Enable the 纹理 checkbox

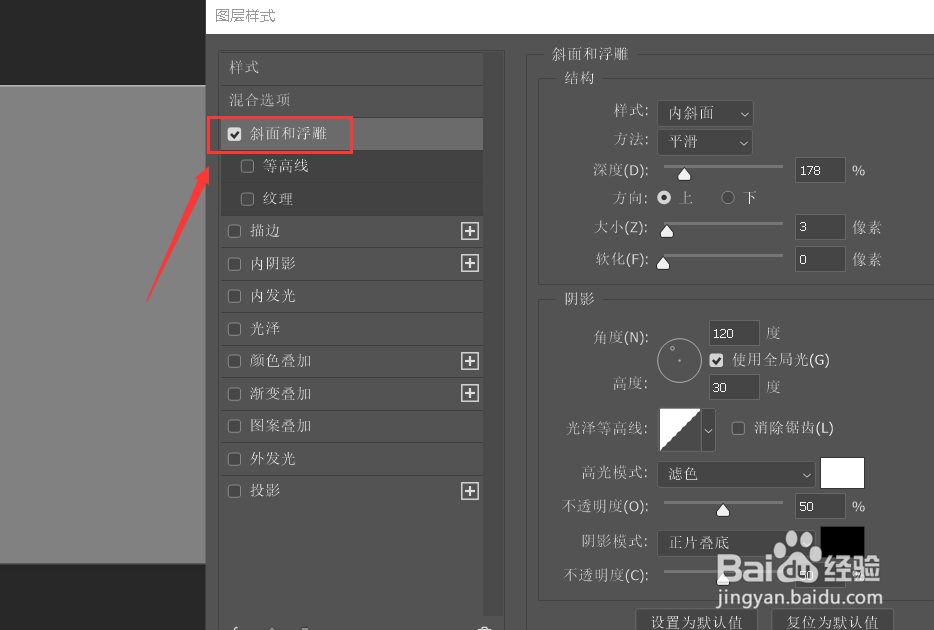coord(247,199)
